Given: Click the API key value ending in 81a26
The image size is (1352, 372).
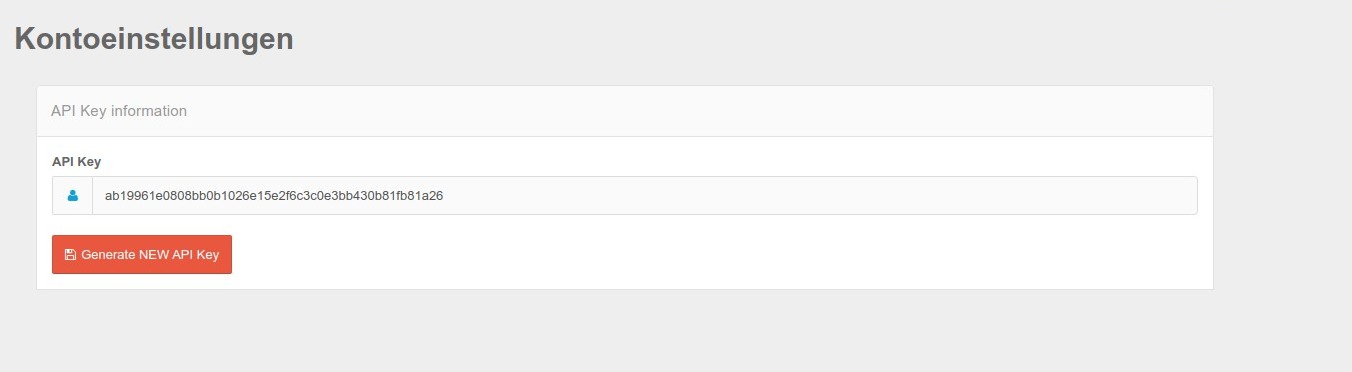Looking at the screenshot, I should 274,196.
